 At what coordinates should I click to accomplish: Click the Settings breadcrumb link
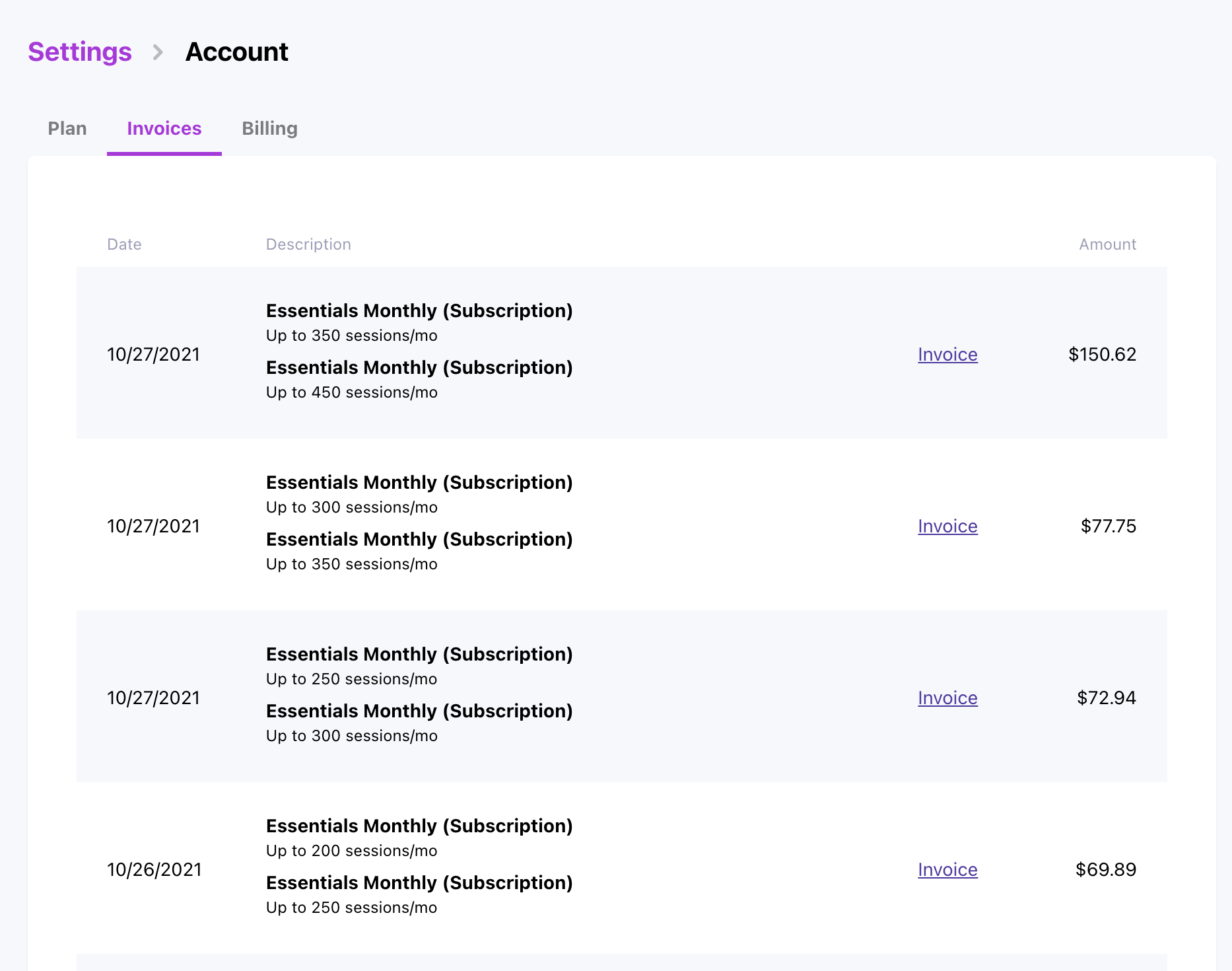pyautogui.click(x=80, y=52)
